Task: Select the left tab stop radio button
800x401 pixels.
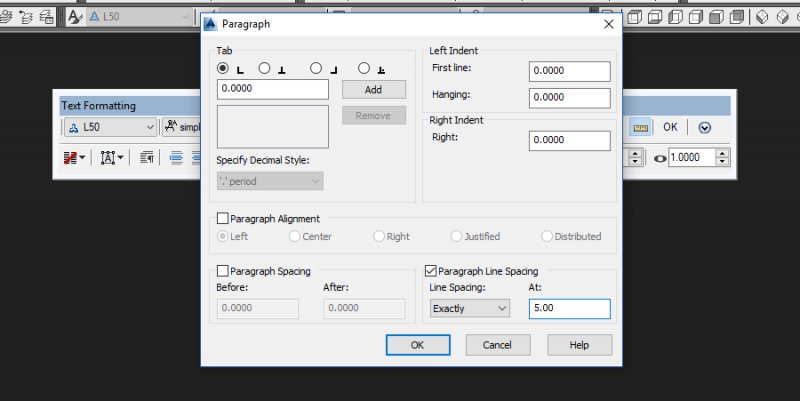Action: click(x=223, y=68)
